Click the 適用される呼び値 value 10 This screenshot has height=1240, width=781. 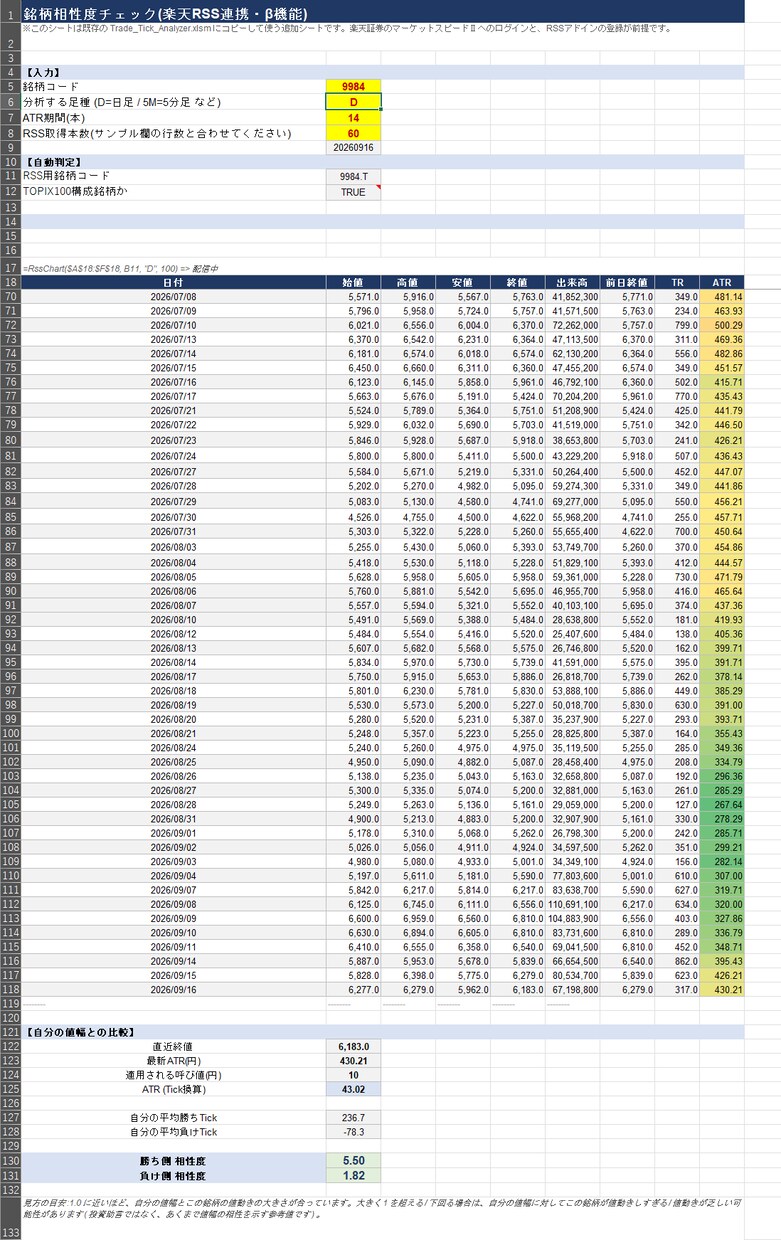tap(353, 1075)
